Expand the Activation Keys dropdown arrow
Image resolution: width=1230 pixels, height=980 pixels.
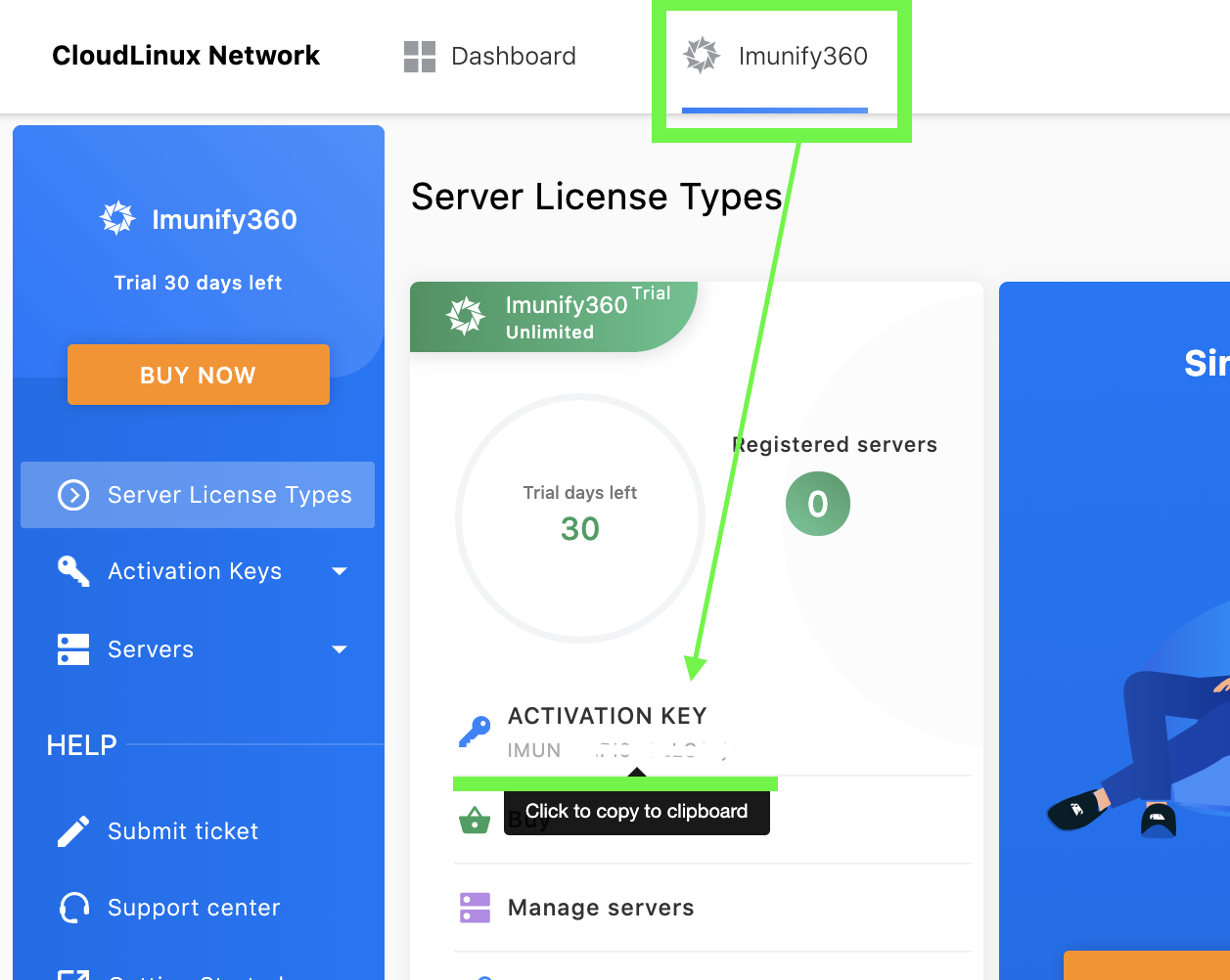click(x=340, y=571)
